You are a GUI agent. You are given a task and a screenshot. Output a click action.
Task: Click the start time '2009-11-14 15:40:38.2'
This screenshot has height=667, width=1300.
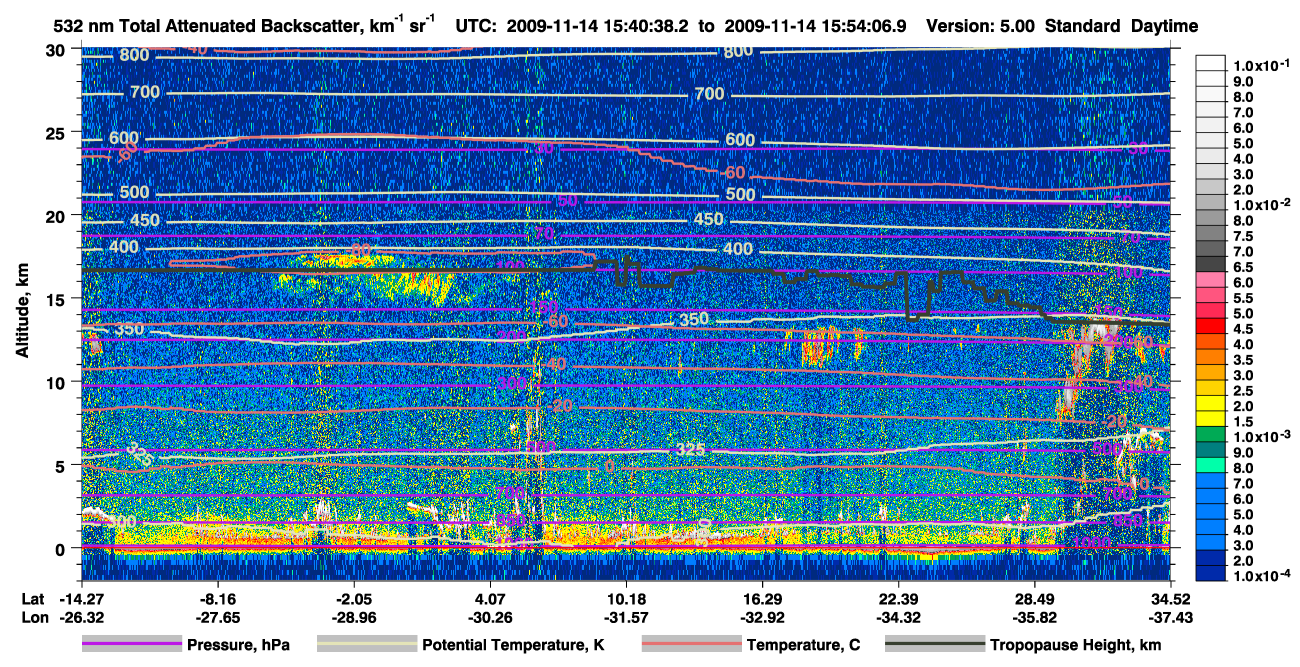[598, 27]
